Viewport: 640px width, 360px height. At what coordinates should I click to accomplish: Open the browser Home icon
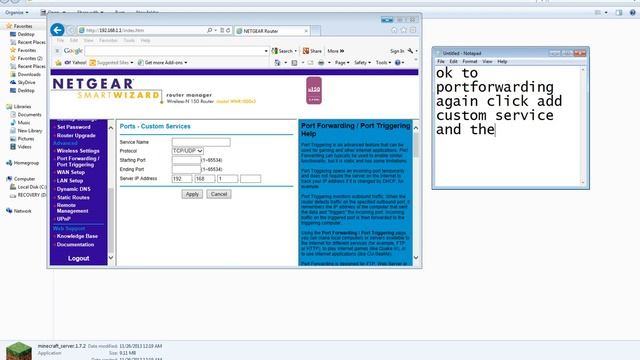point(394,30)
